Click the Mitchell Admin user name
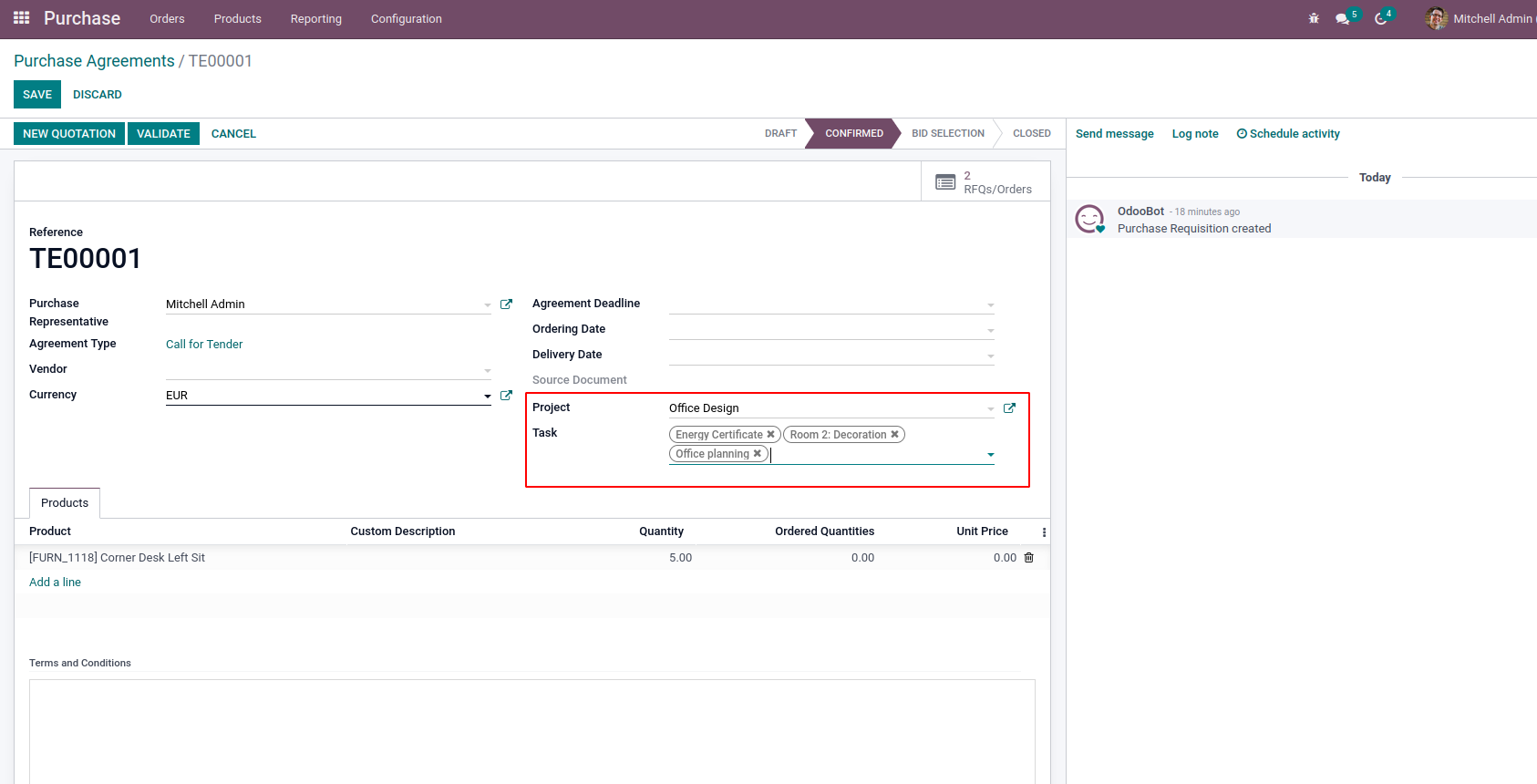The height and width of the screenshot is (784, 1537). click(x=1493, y=19)
